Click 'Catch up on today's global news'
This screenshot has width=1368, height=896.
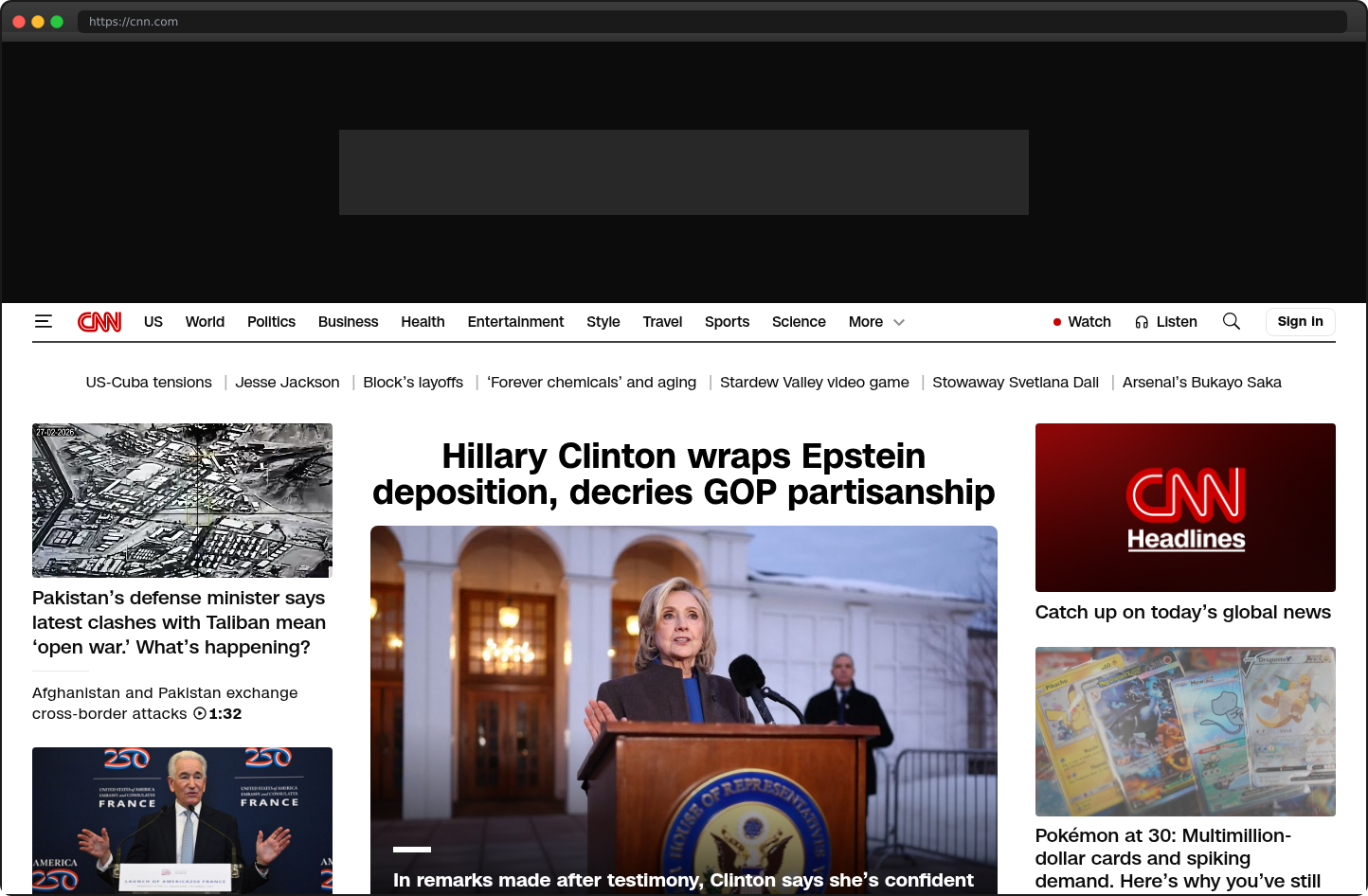tap(1182, 612)
